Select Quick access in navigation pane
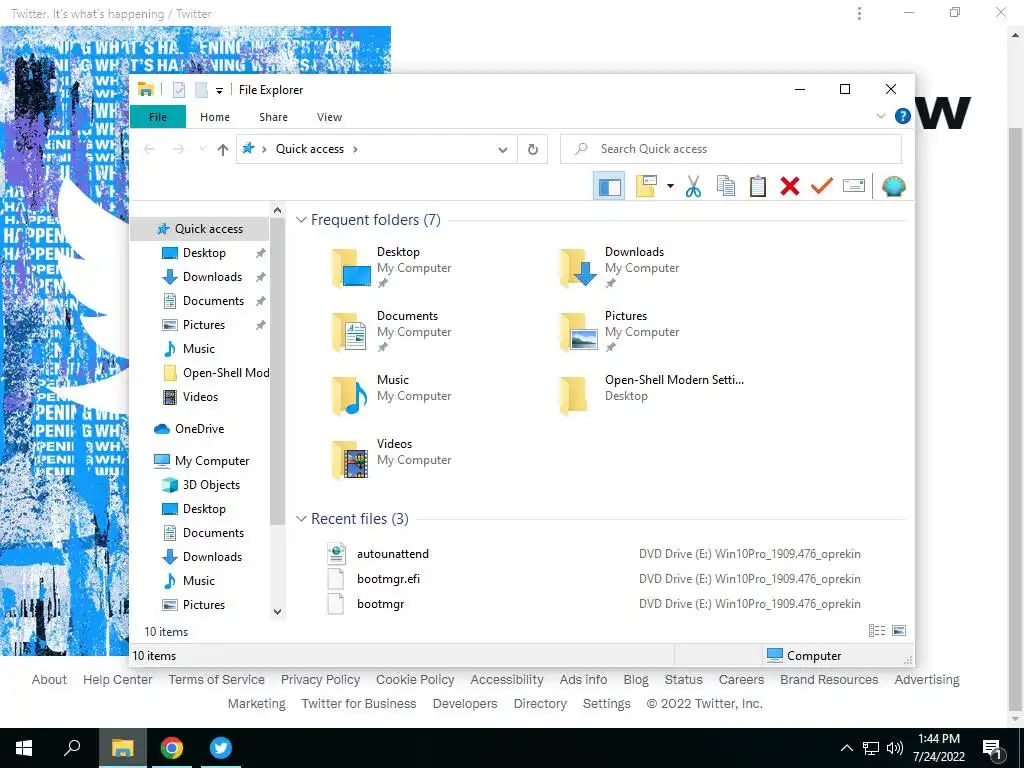The height and width of the screenshot is (768, 1024). [x=200, y=229]
